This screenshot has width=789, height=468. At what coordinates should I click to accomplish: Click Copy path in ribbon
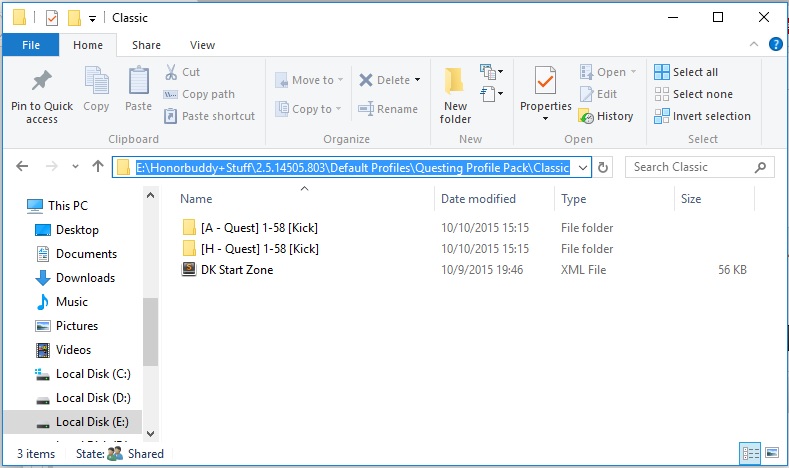click(199, 94)
